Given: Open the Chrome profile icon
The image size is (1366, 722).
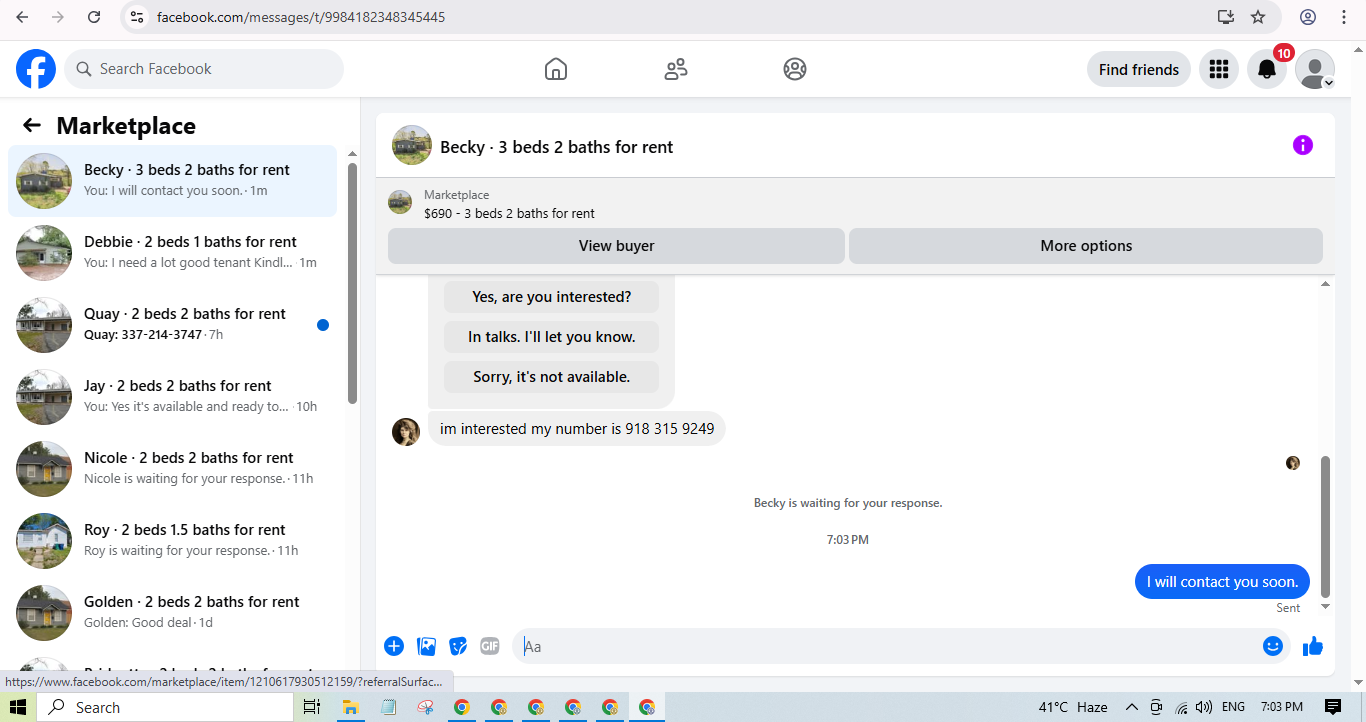Looking at the screenshot, I should tap(1308, 17).
